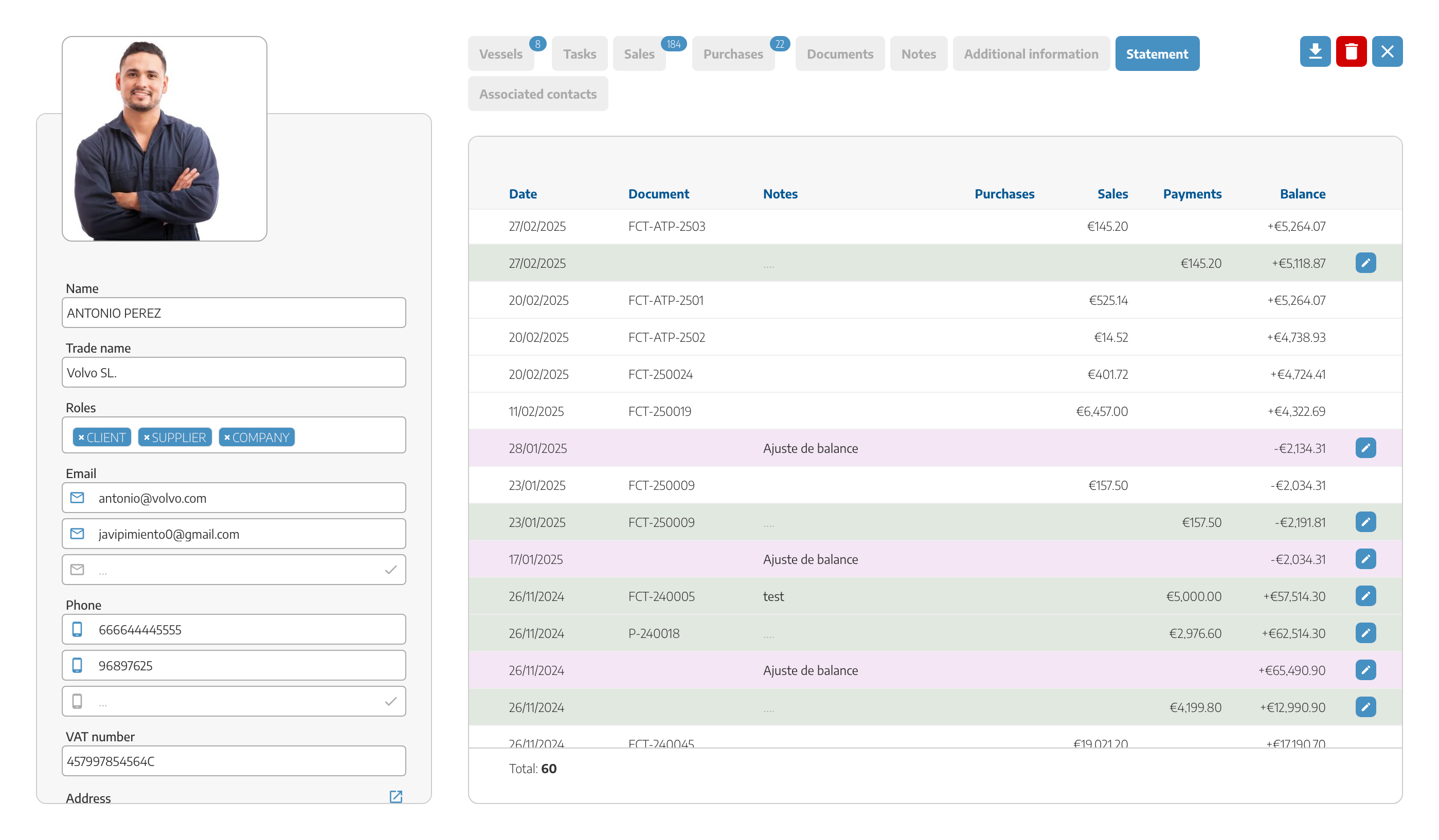Image resolution: width=1439 pixels, height=840 pixels.
Task: Open the Associated contacts tab
Action: [538, 94]
